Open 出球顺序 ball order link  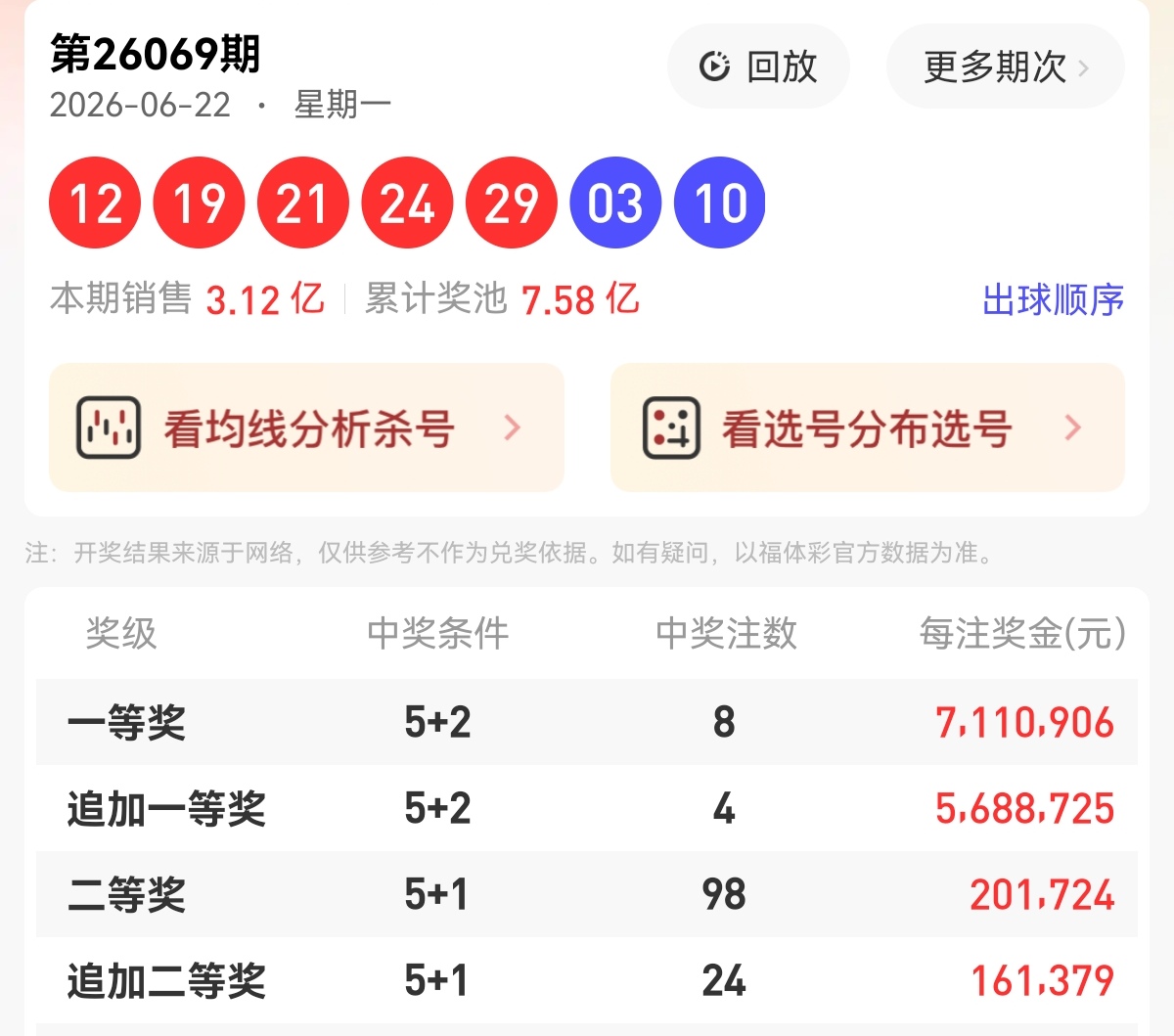pos(1053,299)
